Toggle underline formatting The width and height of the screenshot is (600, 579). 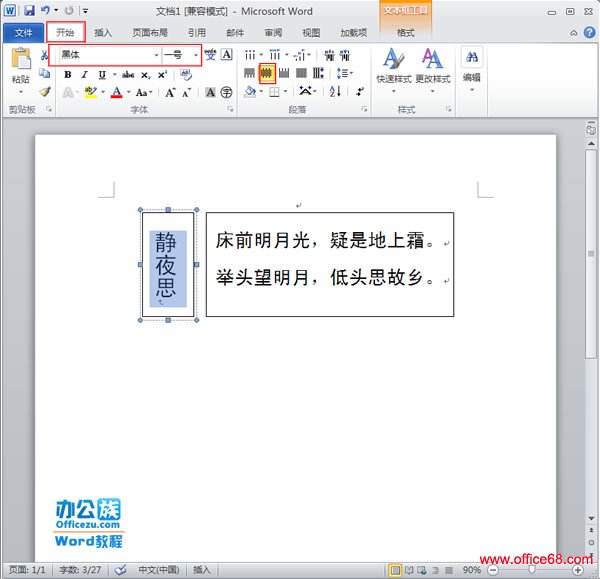(102, 75)
